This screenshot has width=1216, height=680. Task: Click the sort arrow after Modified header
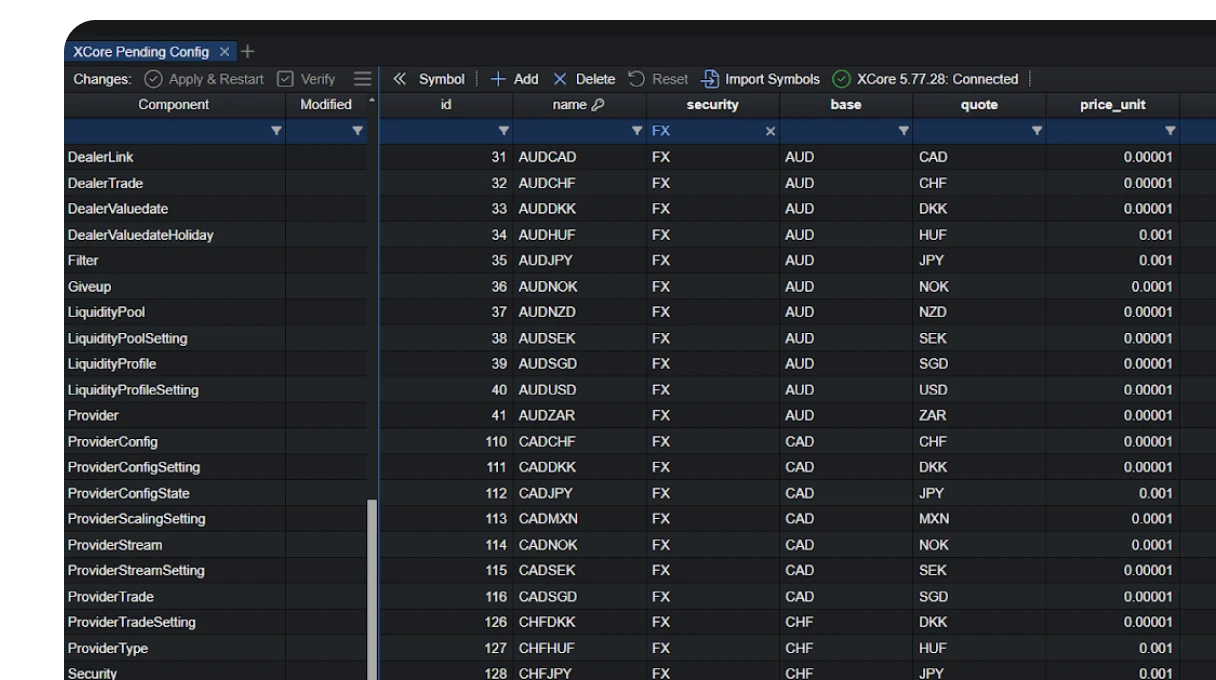point(373,102)
